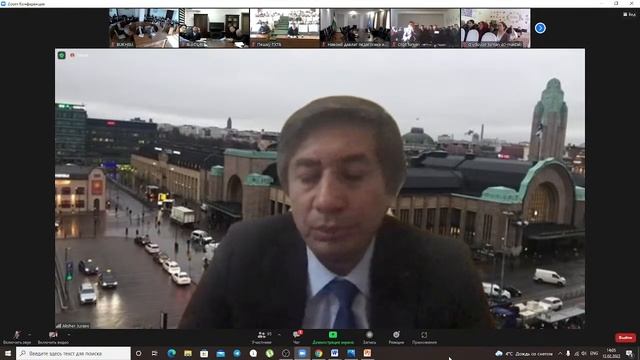Screen dimensions: 640x360
Task: Expand the Participants options arrow
Action: click(279, 335)
